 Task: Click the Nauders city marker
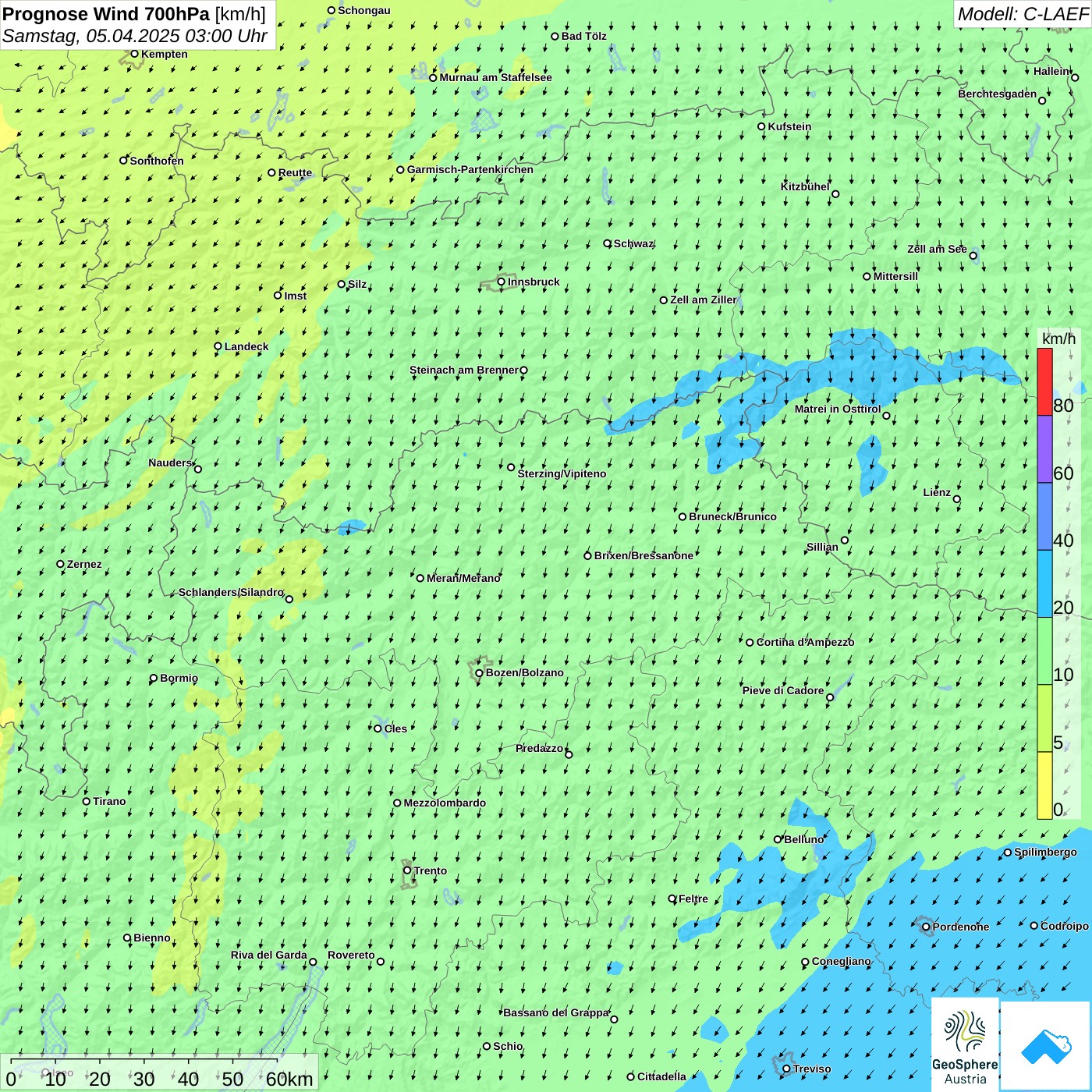[x=198, y=469]
